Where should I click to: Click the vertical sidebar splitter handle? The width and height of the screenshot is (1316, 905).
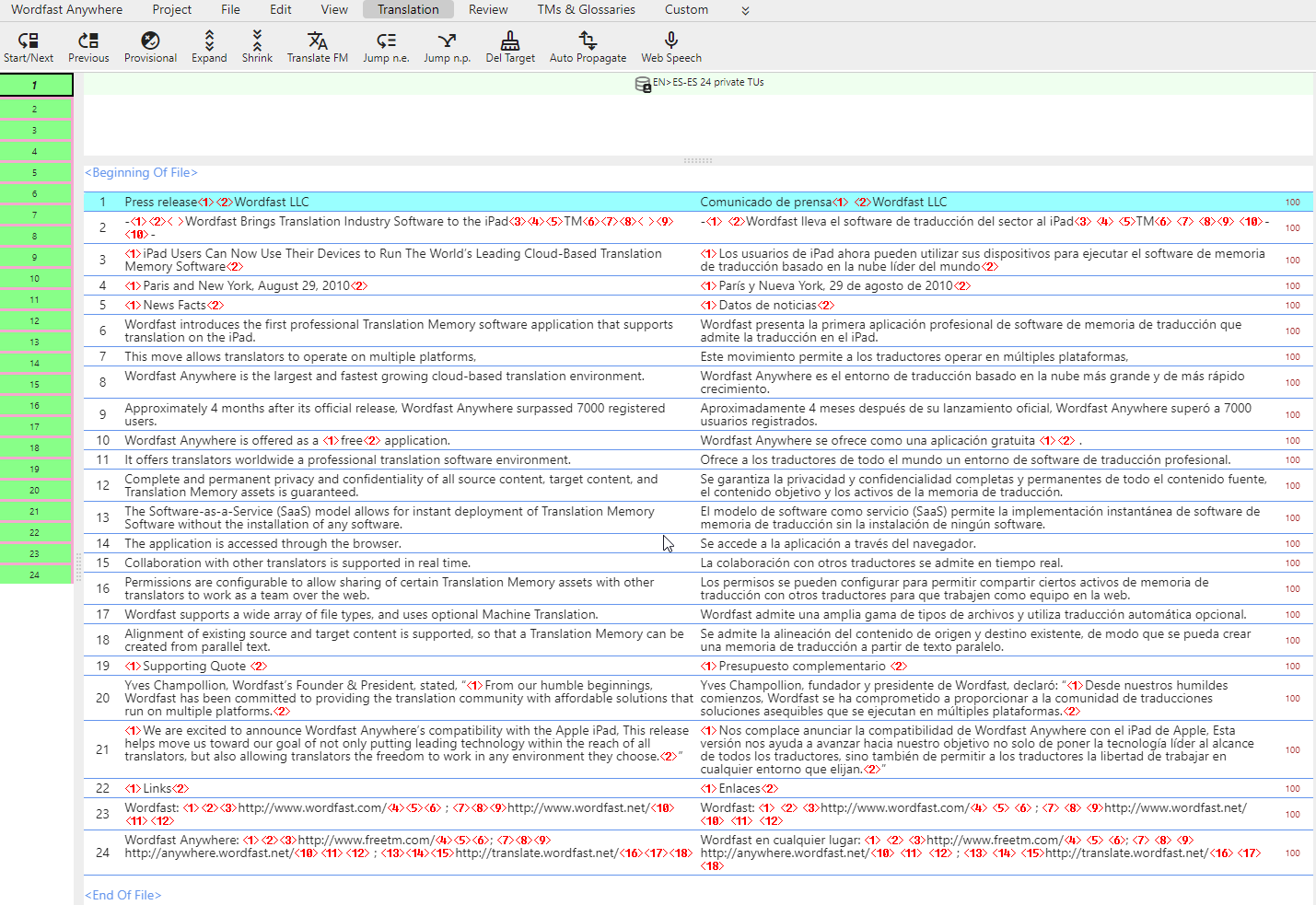(x=78, y=568)
